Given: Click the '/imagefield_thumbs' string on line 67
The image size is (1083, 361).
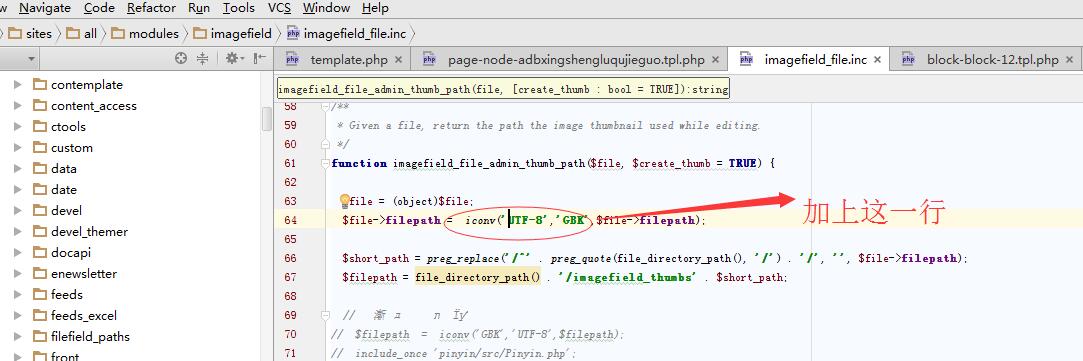Looking at the screenshot, I should pyautogui.click(x=626, y=277).
